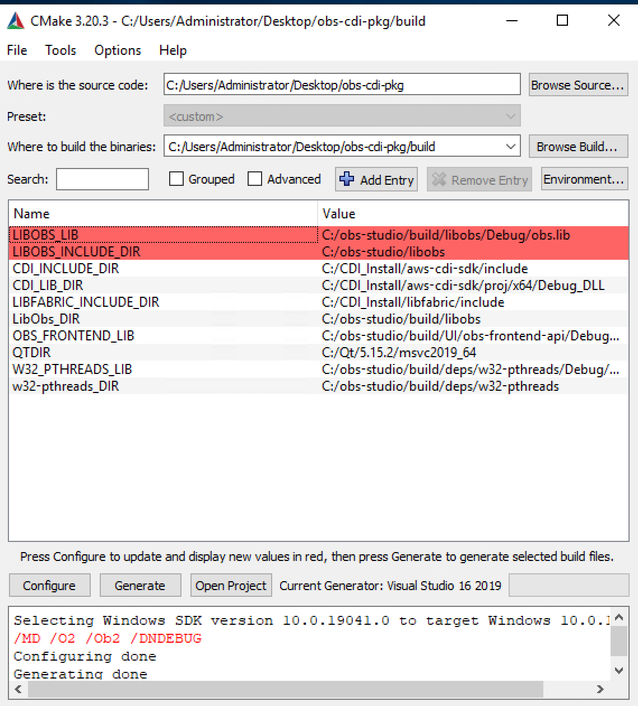638x706 pixels.
Task: Click the value C:/obs-studio/libobs
Action: (x=383, y=252)
